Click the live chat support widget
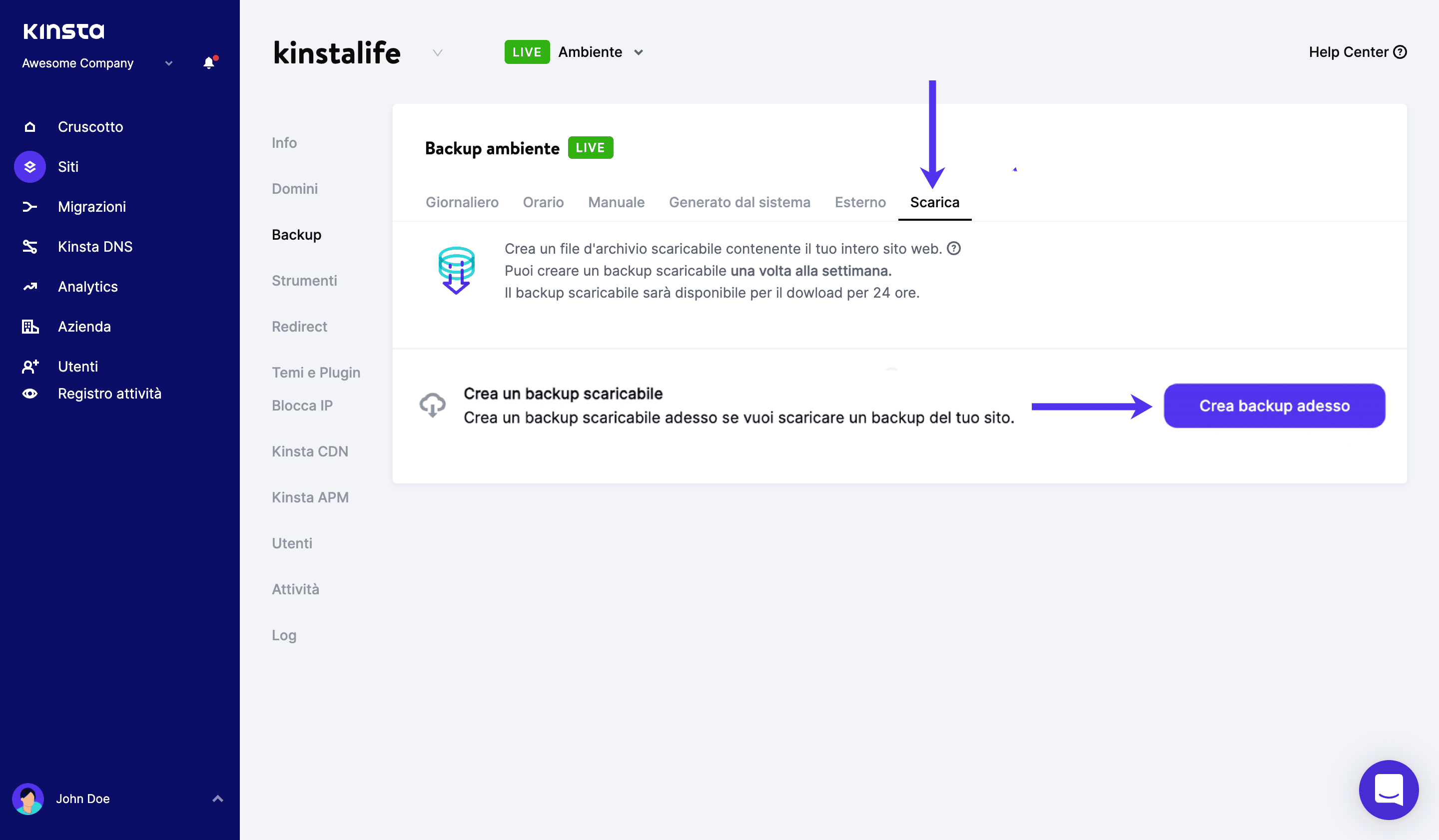 [x=1389, y=790]
